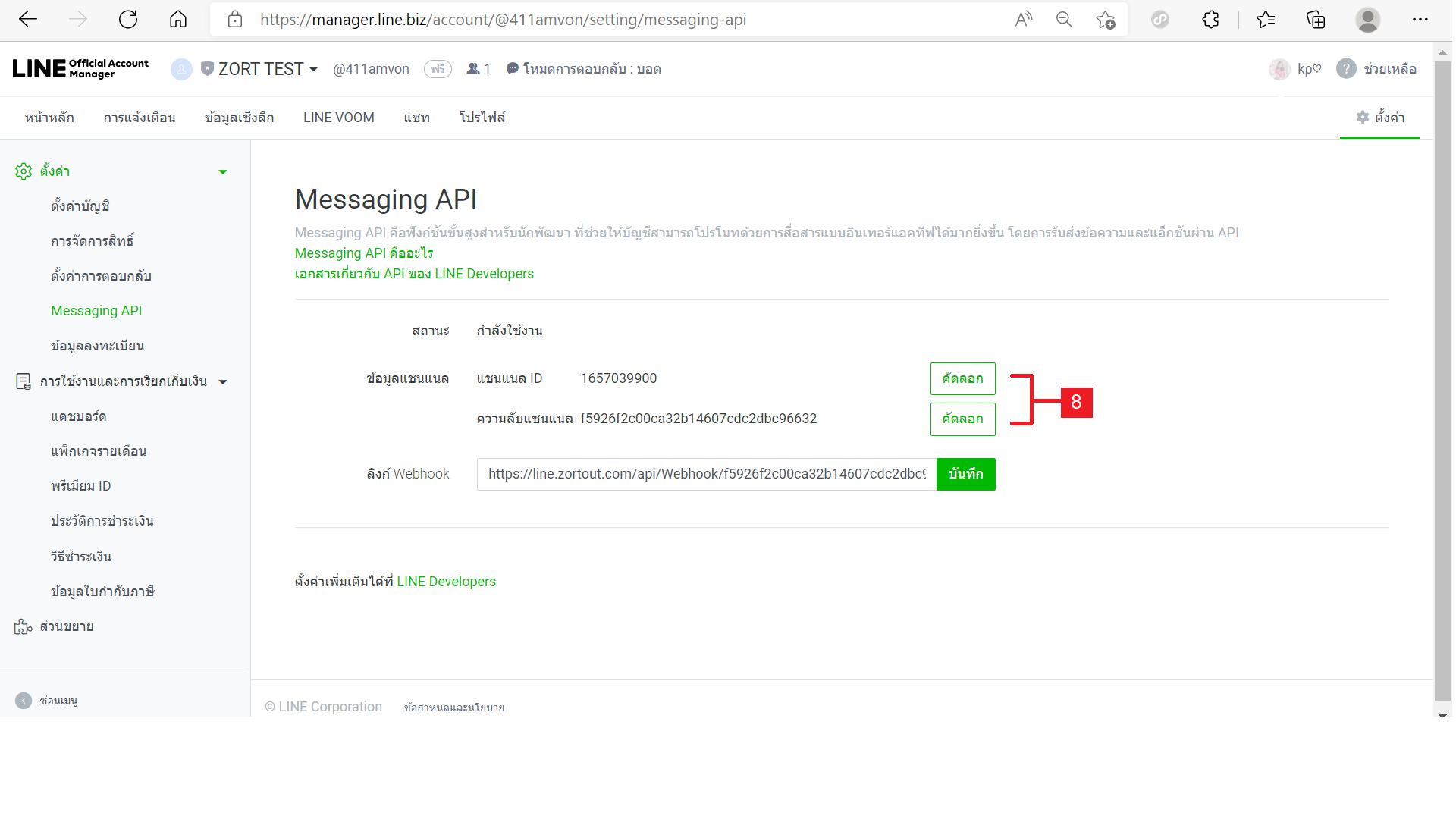The image size is (1456, 819).
Task: Open browser Settings and more menu
Action: (x=1420, y=20)
